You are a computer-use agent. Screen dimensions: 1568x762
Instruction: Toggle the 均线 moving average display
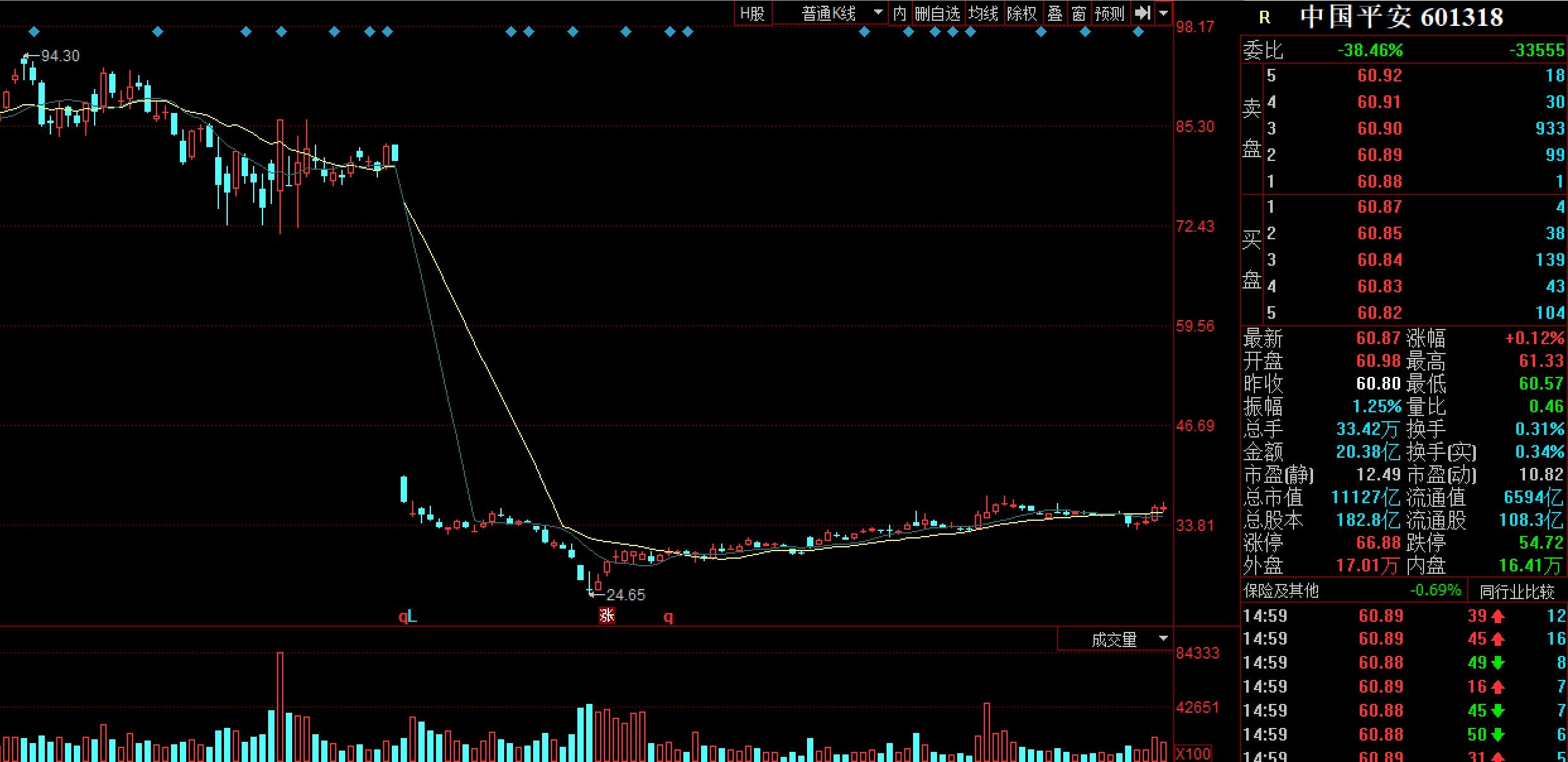pyautogui.click(x=983, y=13)
